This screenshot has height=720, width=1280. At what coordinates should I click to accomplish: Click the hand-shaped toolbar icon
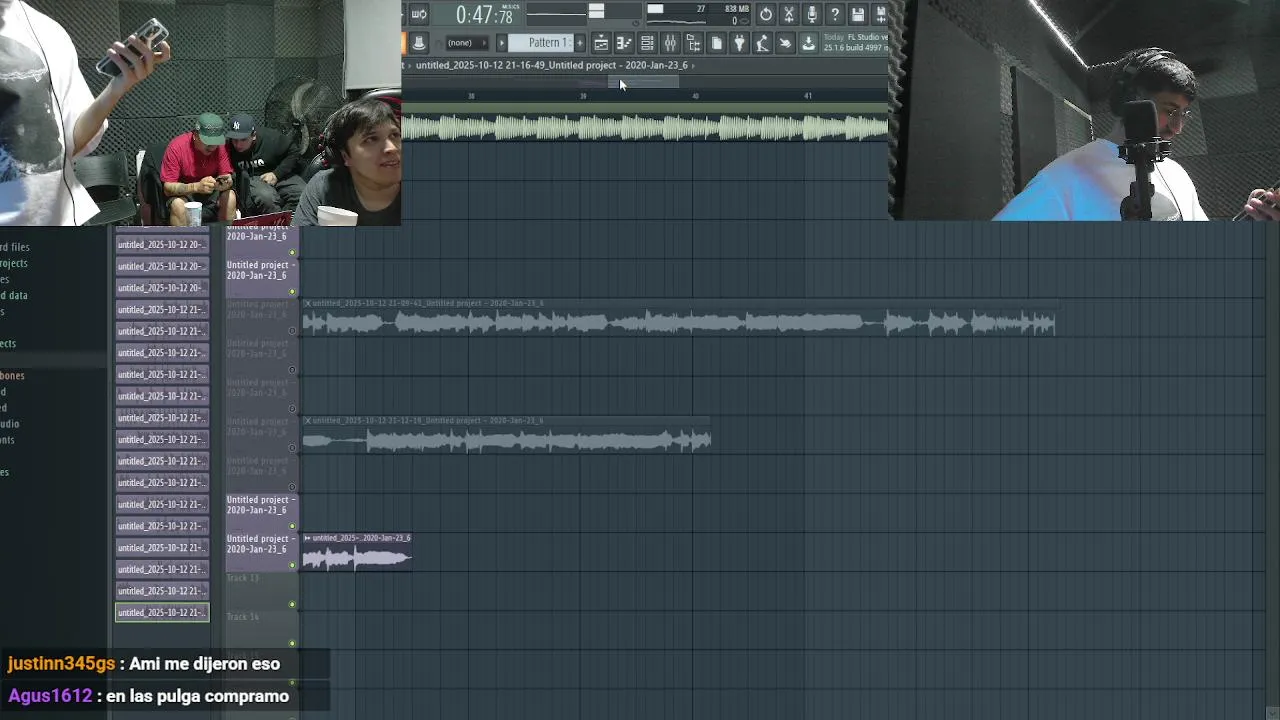(x=785, y=43)
